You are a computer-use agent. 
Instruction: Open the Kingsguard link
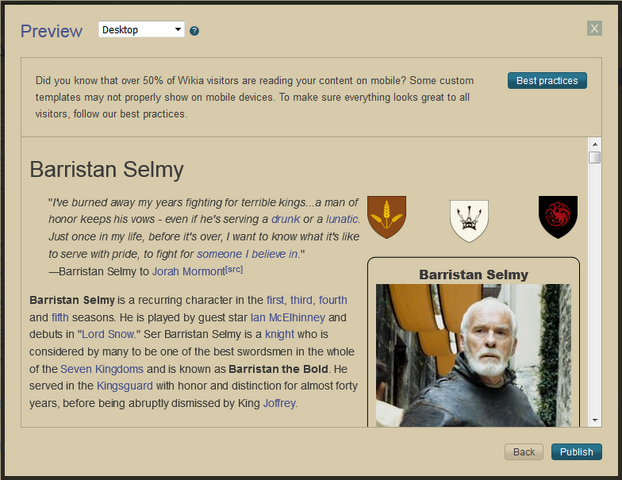pyautogui.click(x=125, y=386)
